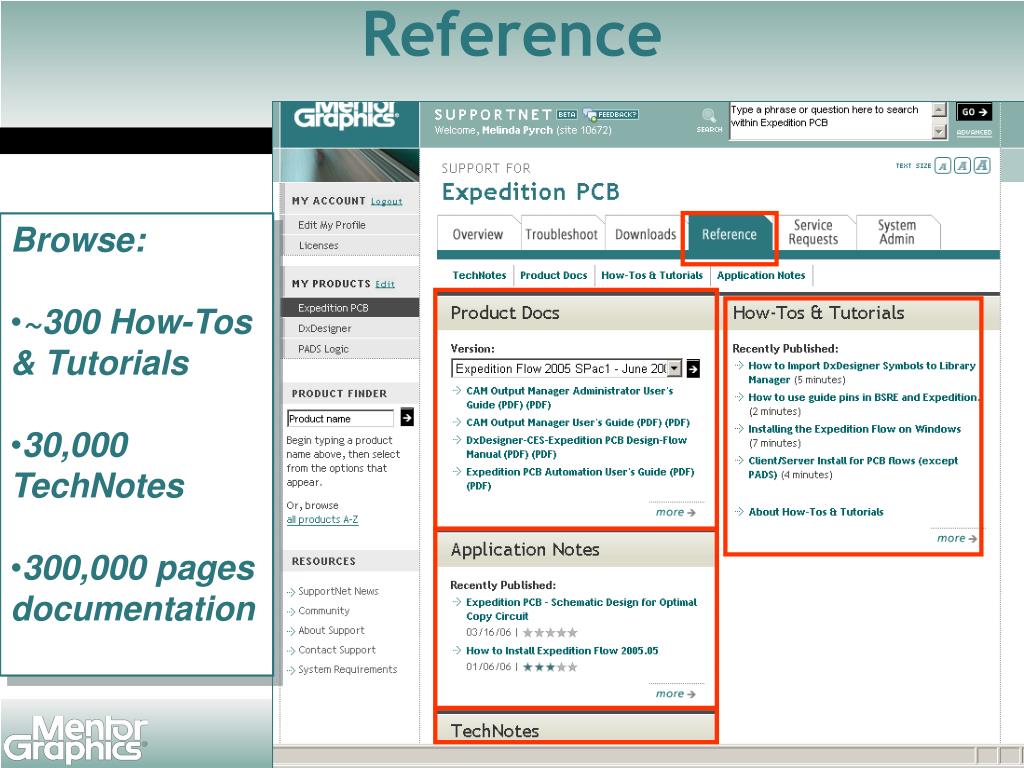Click the search box scroll up arrow
Viewport: 1024px width, 768px height.
[x=939, y=110]
